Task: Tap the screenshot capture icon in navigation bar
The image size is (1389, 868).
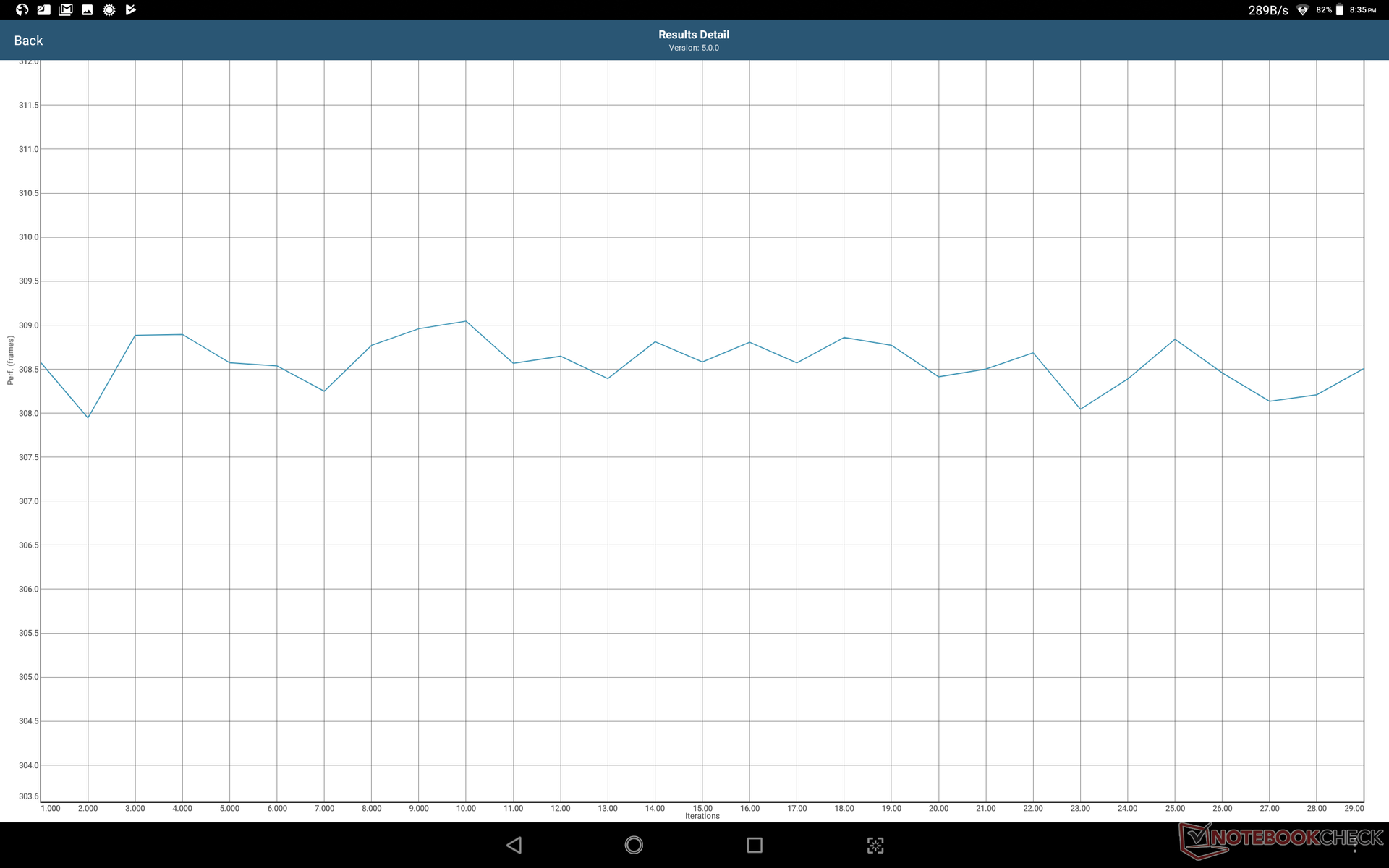Action: pyautogui.click(x=875, y=845)
